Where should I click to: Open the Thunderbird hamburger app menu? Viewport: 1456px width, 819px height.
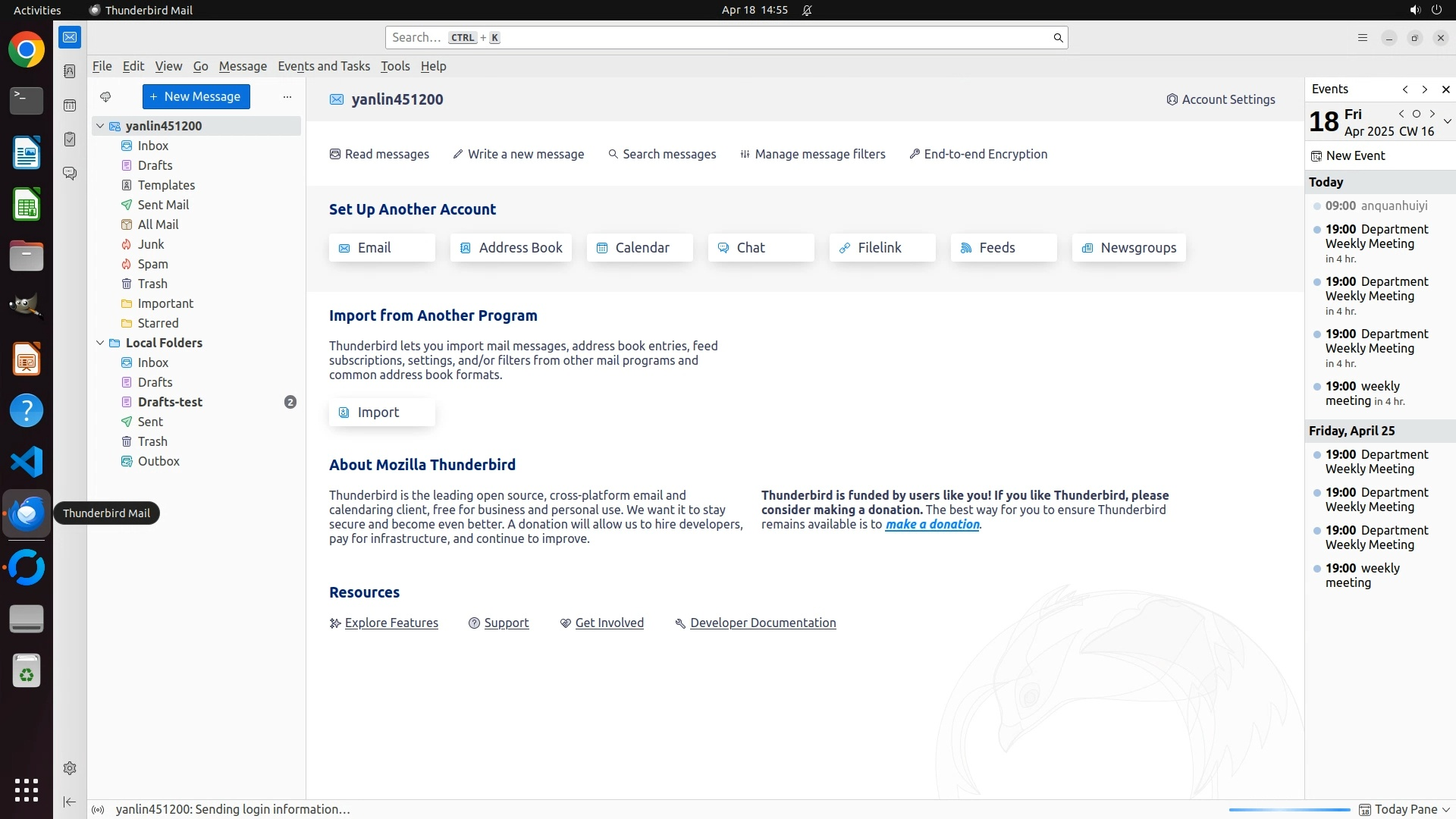point(1362,38)
